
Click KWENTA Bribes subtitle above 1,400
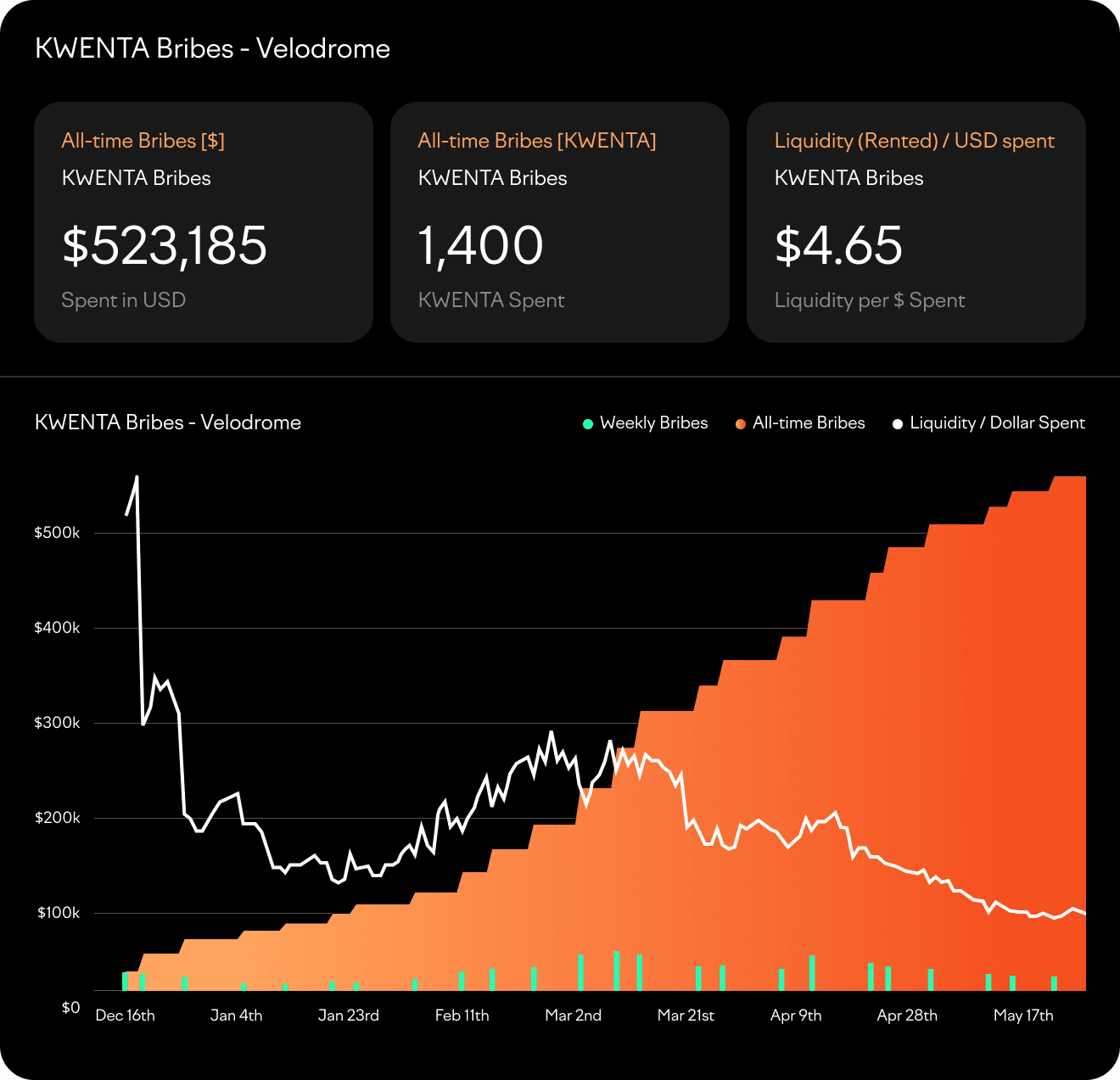click(493, 178)
